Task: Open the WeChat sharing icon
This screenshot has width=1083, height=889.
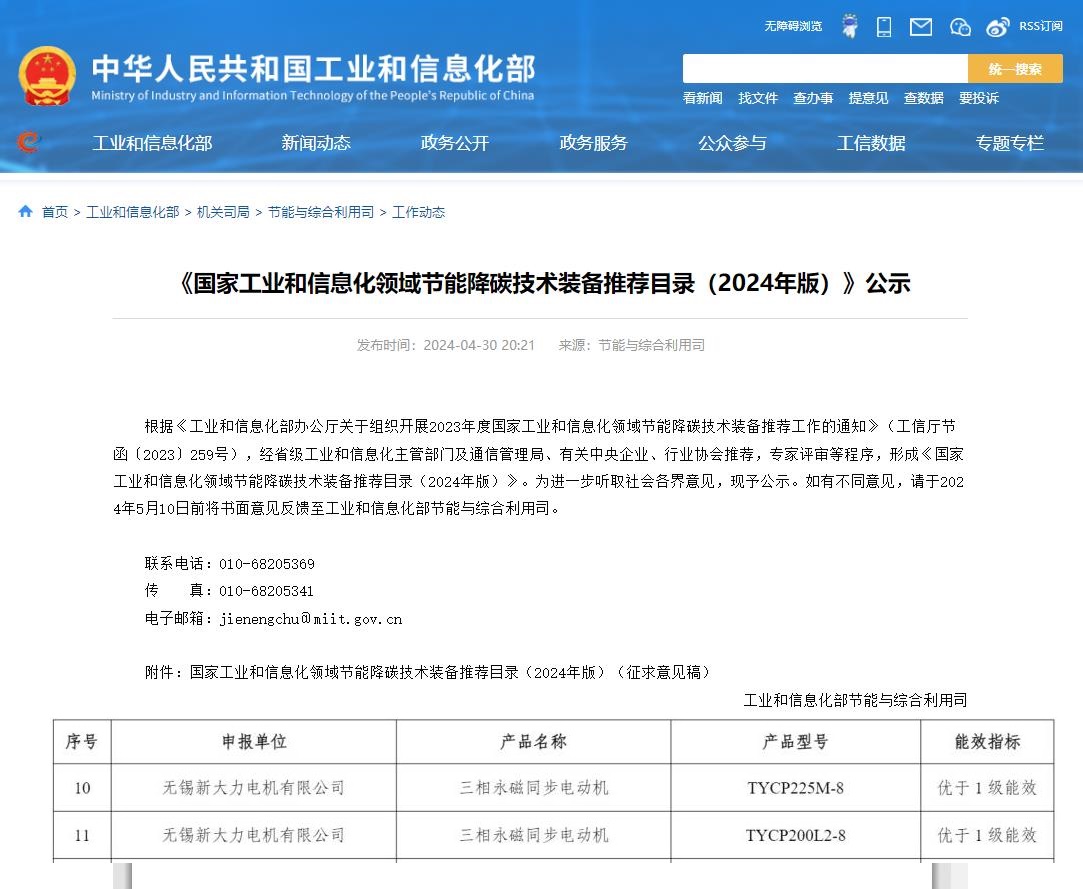Action: pos(960,26)
